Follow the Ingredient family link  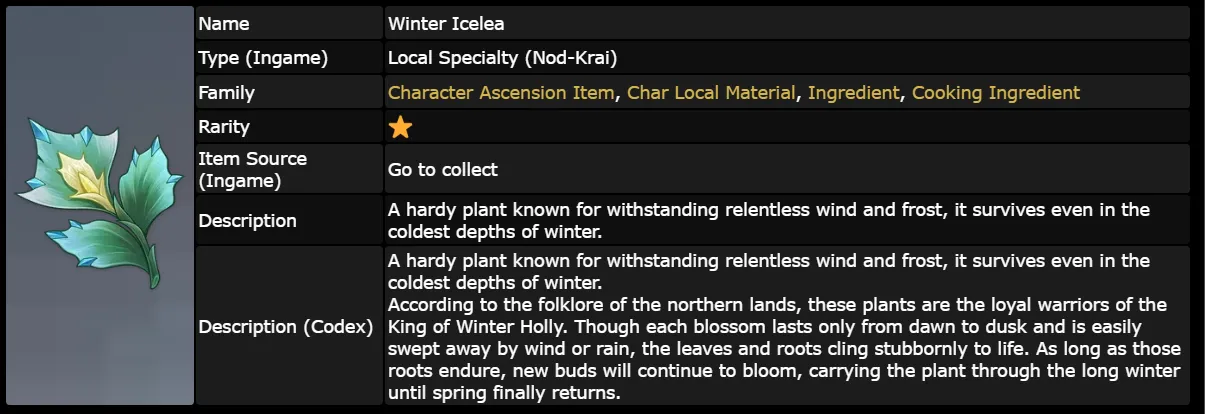(853, 93)
